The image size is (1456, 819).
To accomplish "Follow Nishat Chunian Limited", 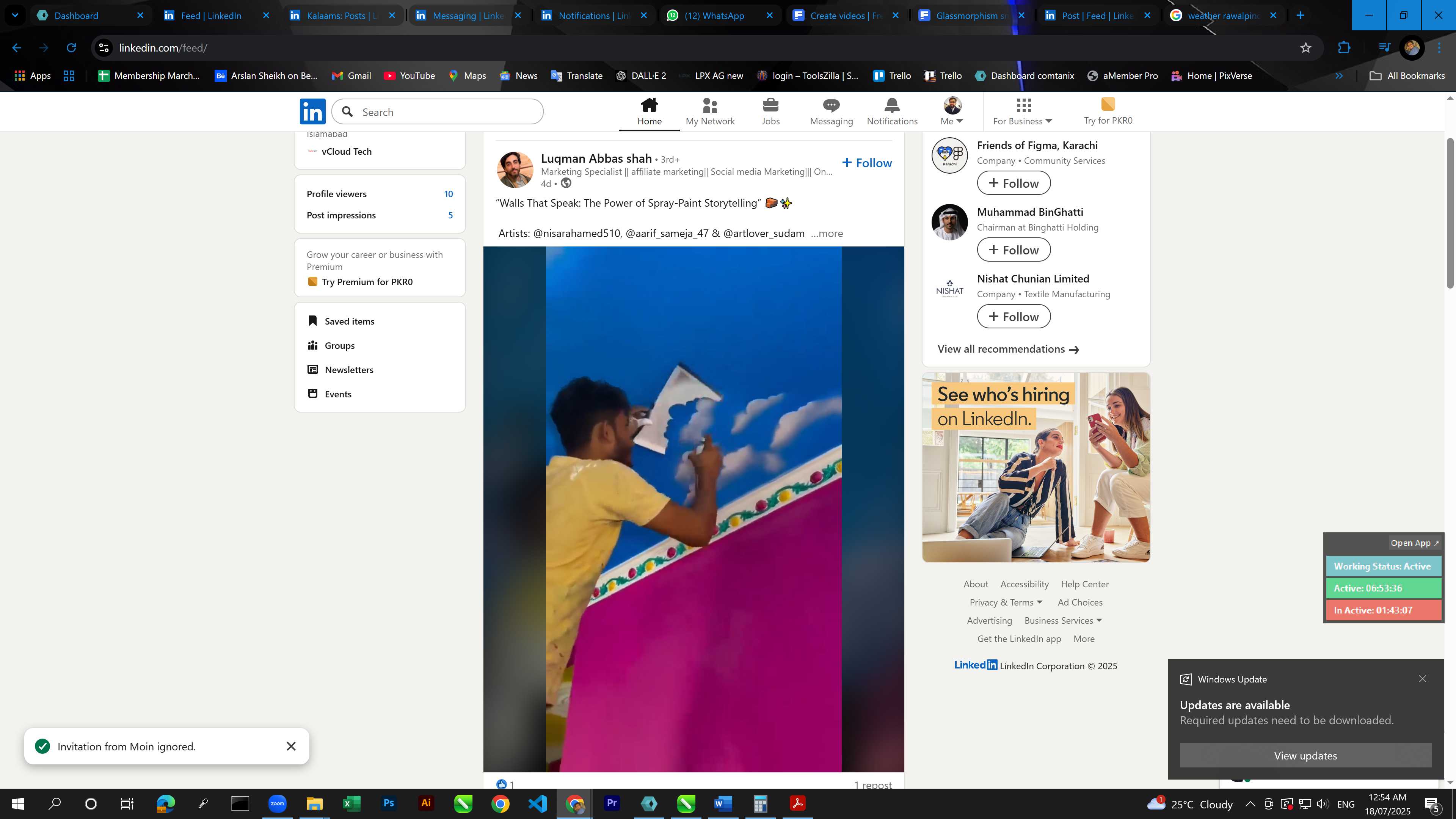I will pos(1014,317).
